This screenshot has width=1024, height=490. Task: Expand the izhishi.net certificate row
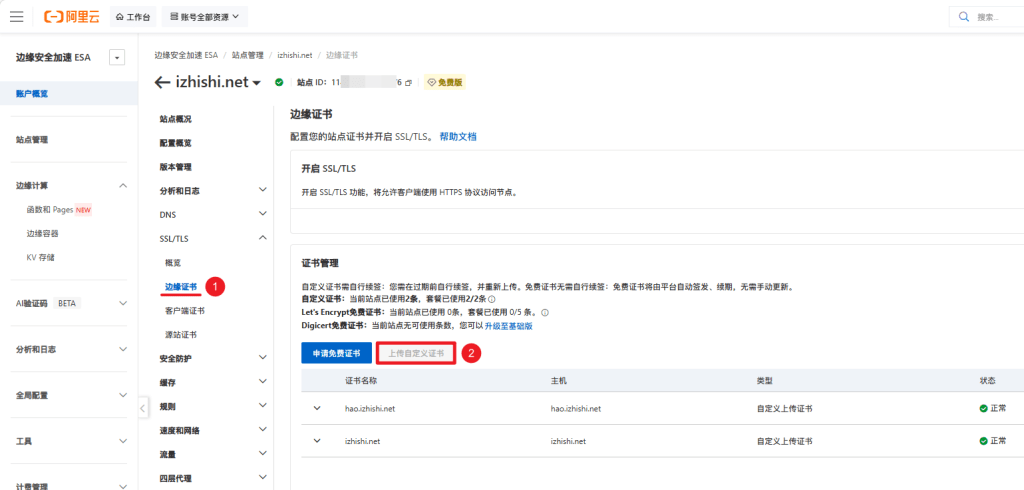[x=317, y=441]
